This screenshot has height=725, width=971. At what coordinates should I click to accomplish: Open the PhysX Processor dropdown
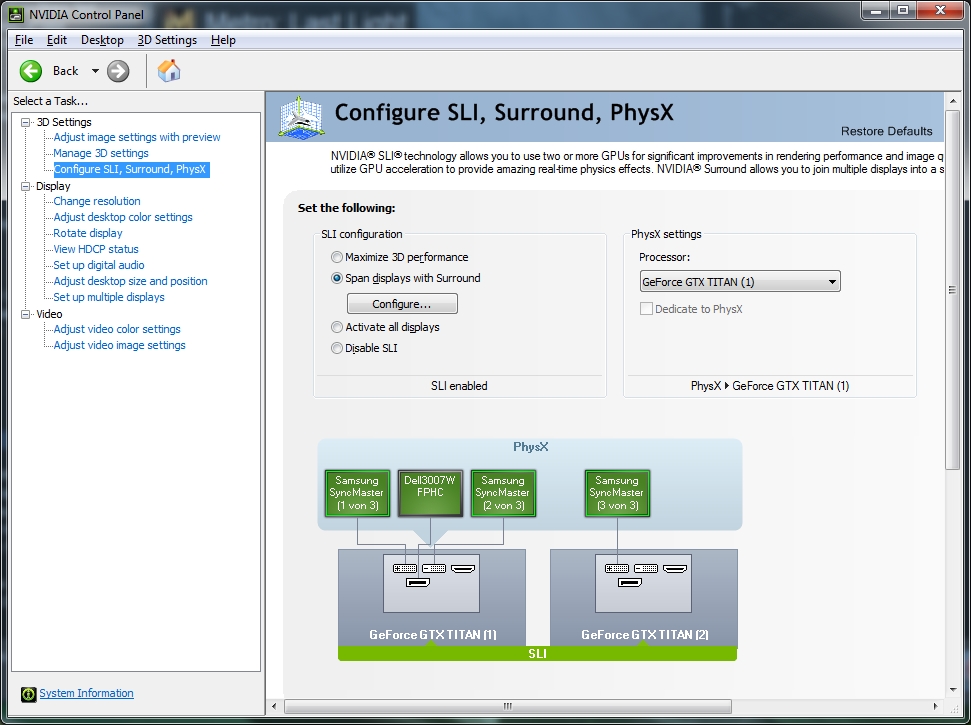739,282
